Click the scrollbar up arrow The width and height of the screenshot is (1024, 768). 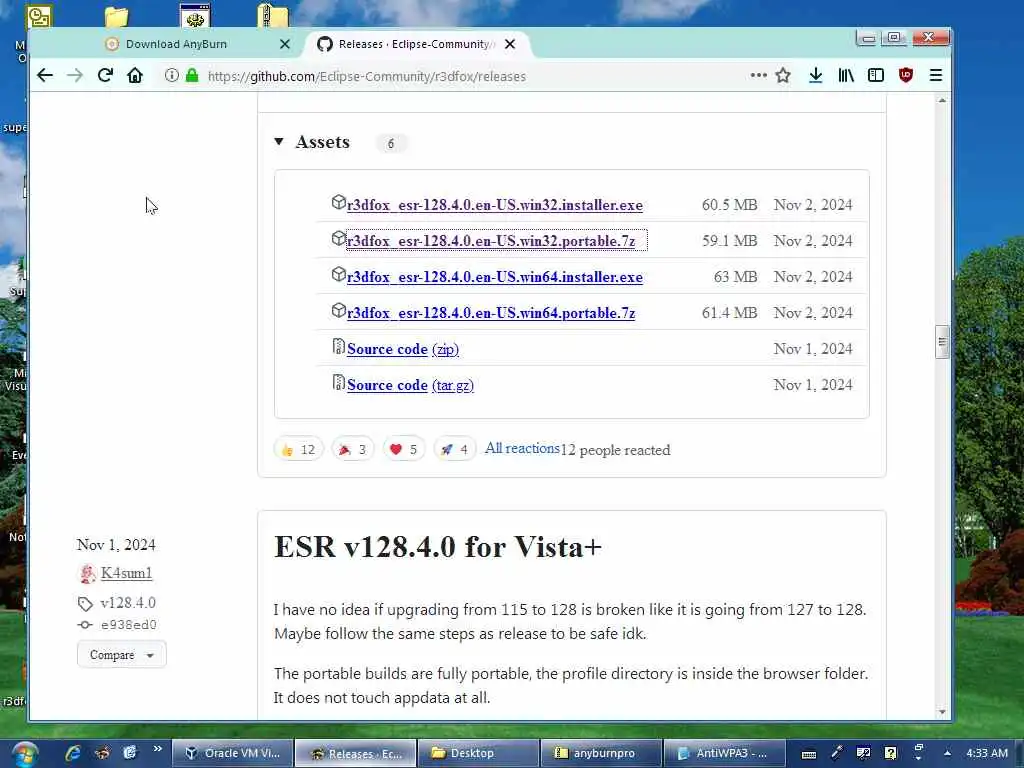click(x=942, y=101)
